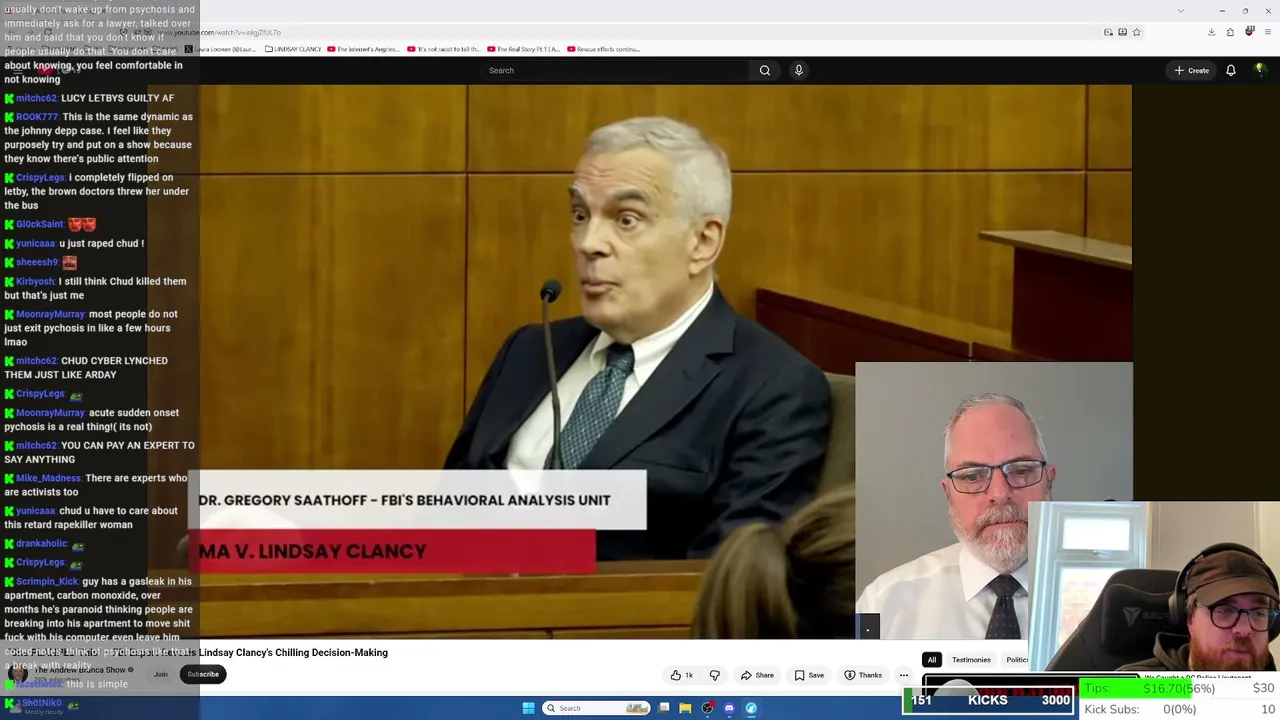This screenshot has height=720, width=1280.
Task: Click the YouTube Create button
Action: tap(1192, 70)
